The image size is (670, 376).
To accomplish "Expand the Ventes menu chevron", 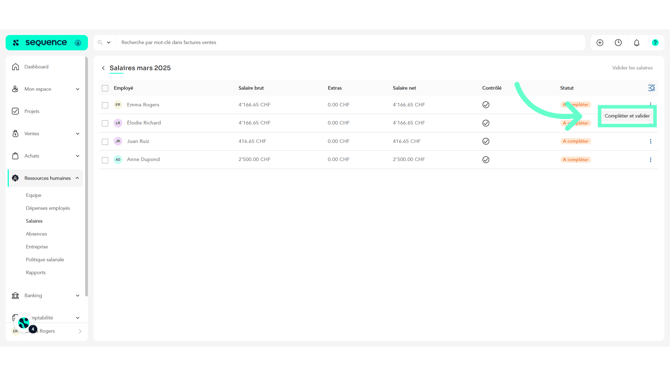I will click(77, 134).
